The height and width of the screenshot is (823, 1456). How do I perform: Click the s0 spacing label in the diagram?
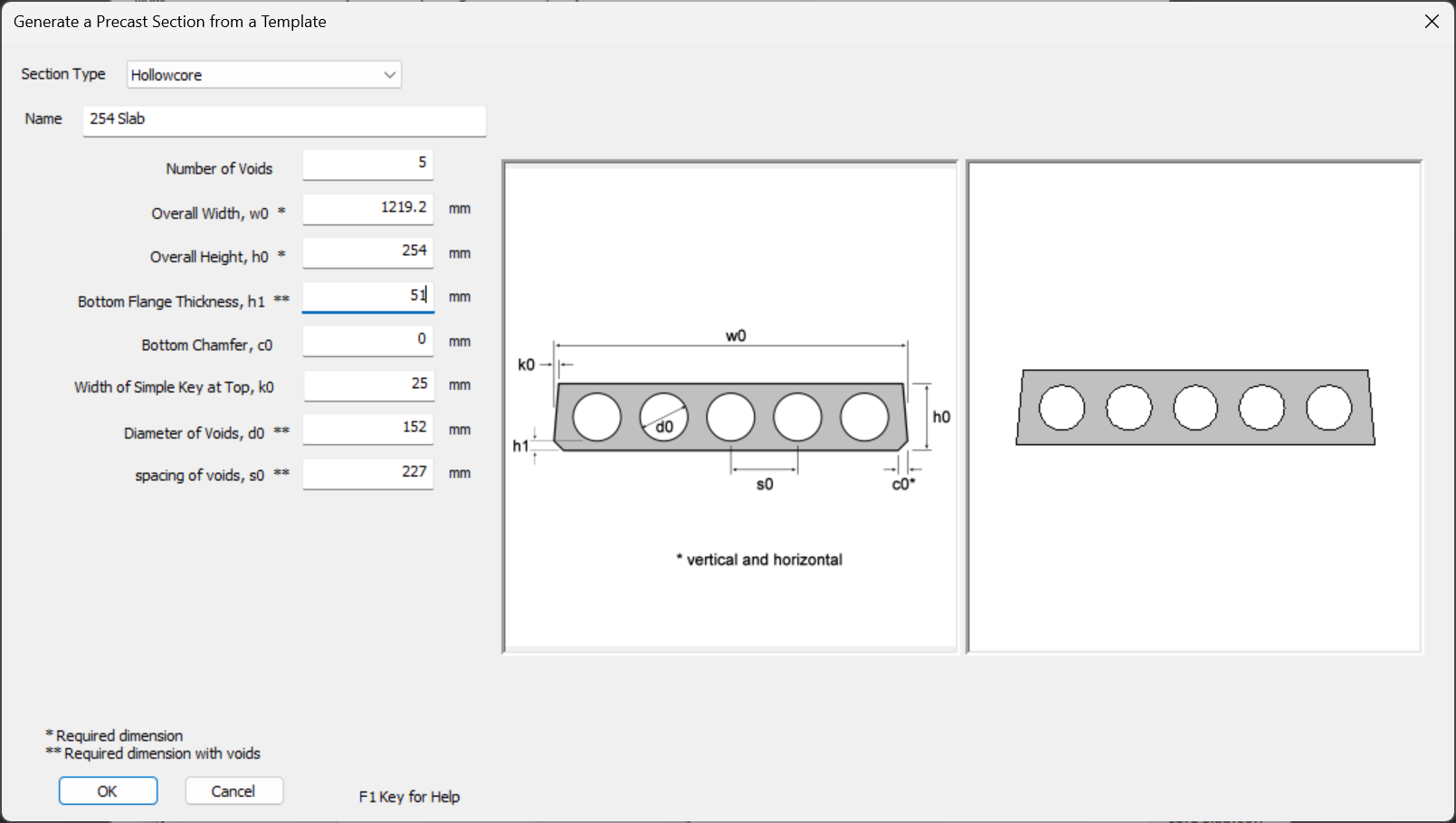coord(765,485)
